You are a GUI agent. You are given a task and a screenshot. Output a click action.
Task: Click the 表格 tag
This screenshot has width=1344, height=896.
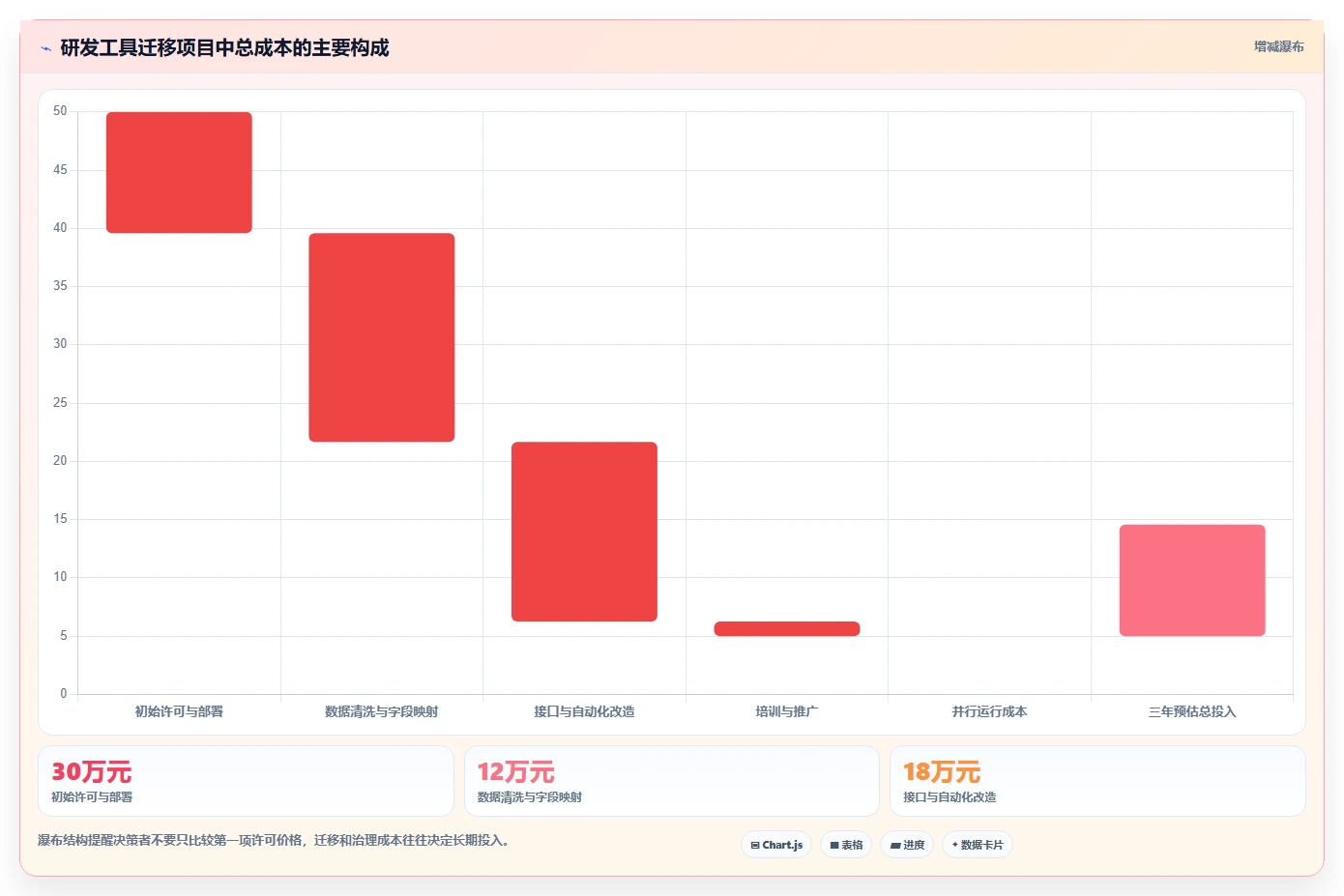pyautogui.click(x=846, y=845)
